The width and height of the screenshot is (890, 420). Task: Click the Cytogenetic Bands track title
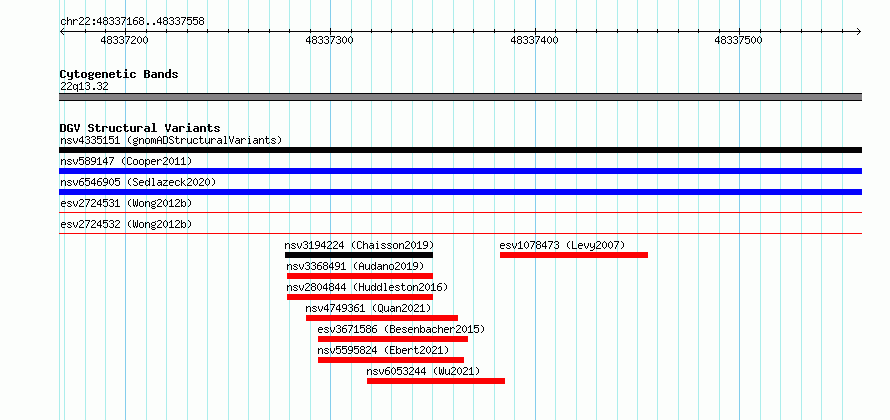tap(119, 74)
